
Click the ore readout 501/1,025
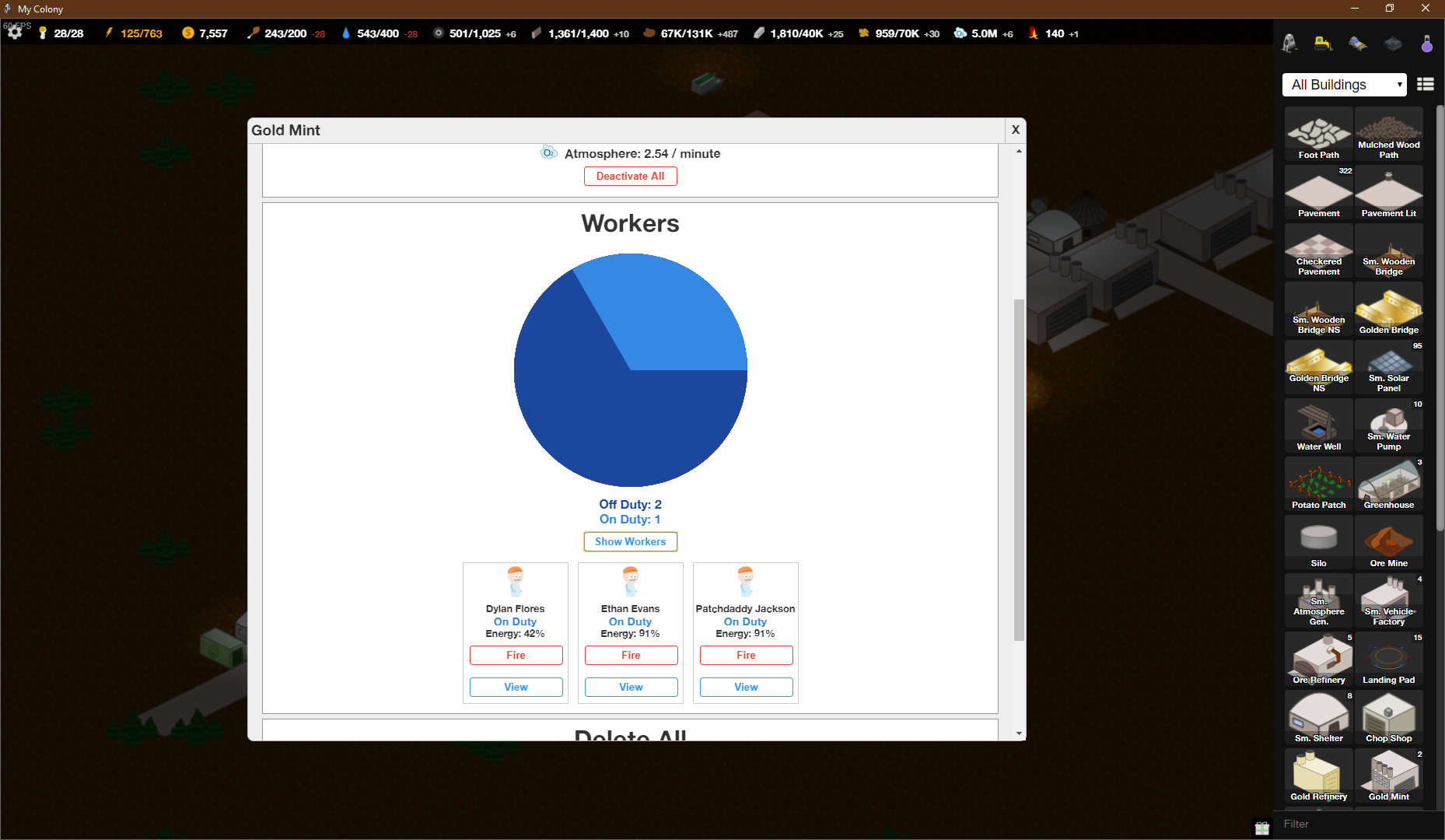[475, 33]
